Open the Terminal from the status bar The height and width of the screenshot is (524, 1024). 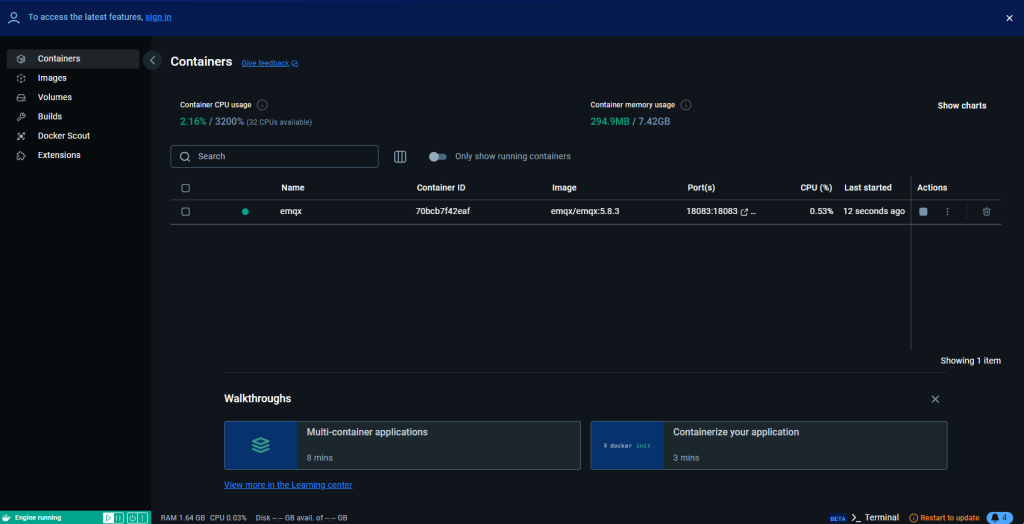[875, 517]
